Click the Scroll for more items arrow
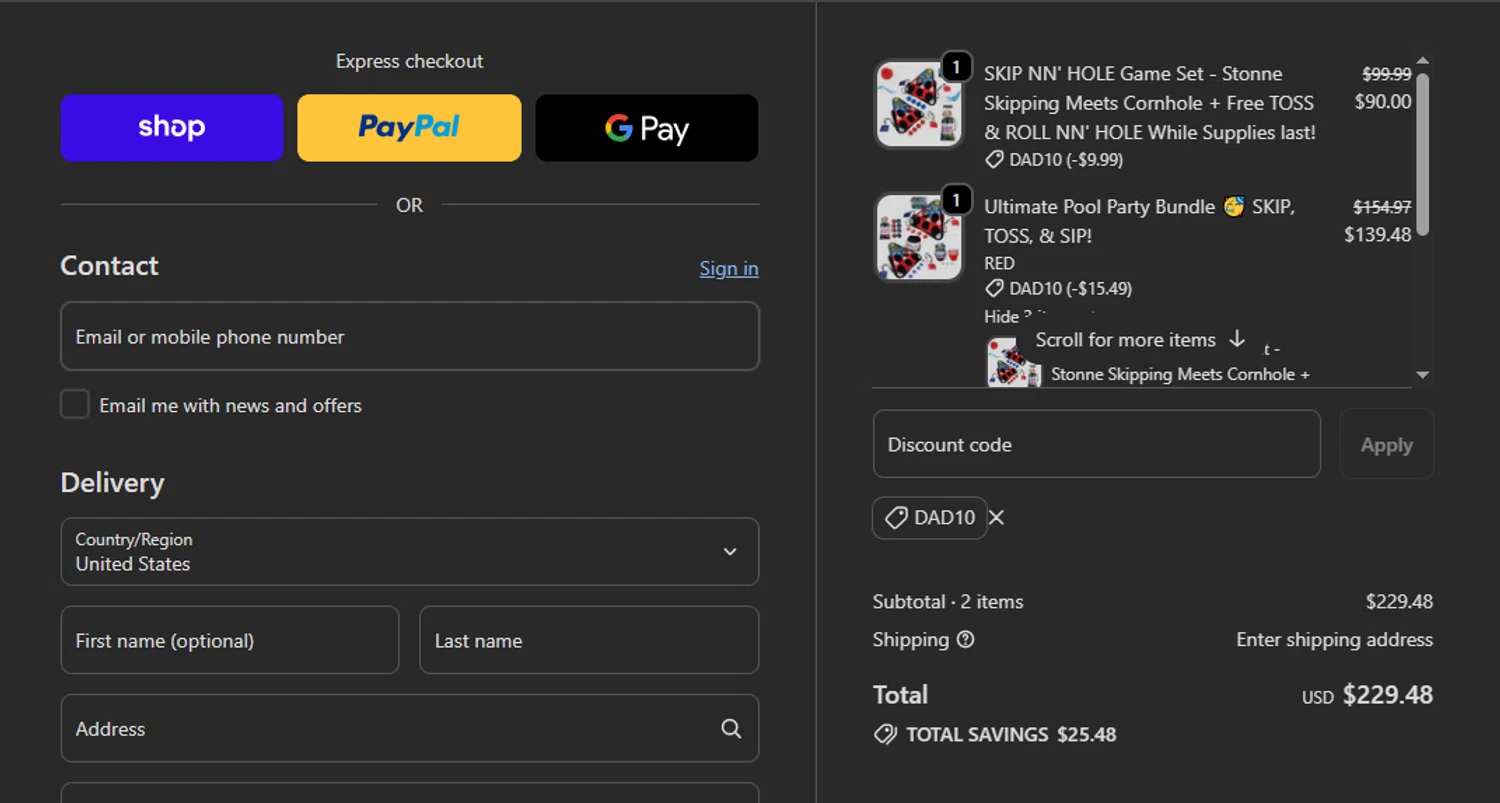 tap(1237, 339)
